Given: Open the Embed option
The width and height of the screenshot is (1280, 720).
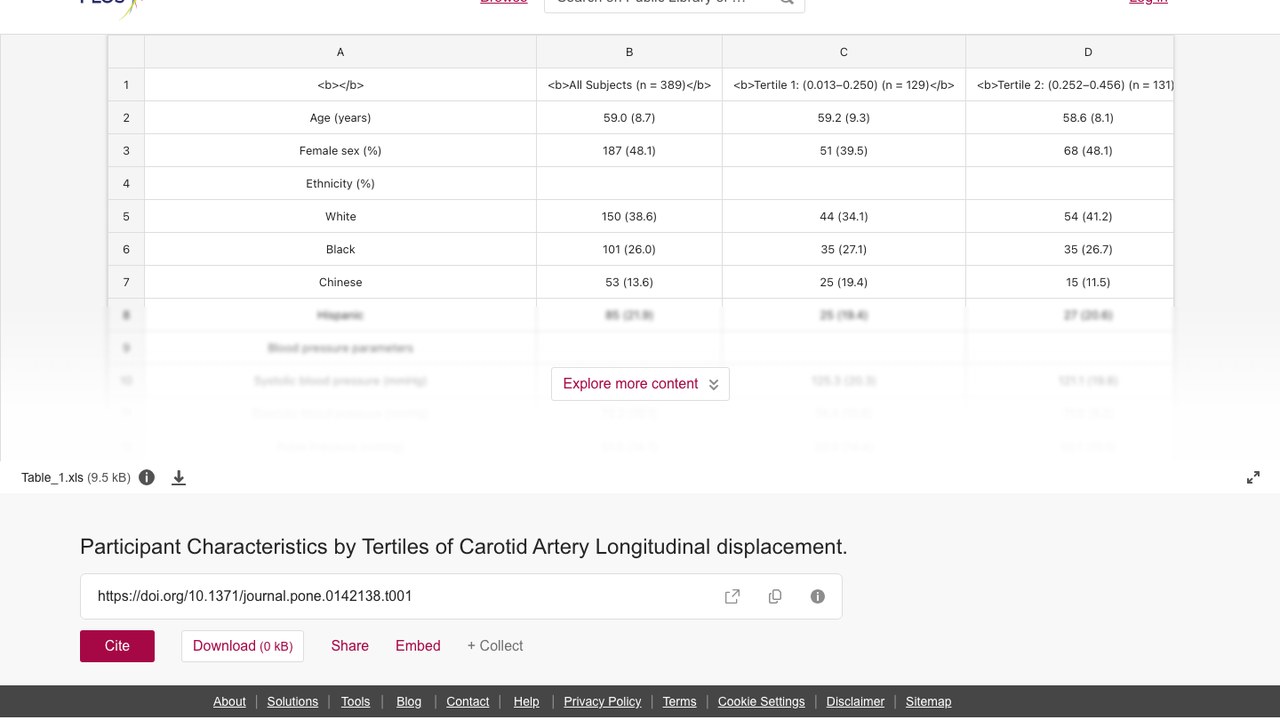Looking at the screenshot, I should click(x=418, y=646).
